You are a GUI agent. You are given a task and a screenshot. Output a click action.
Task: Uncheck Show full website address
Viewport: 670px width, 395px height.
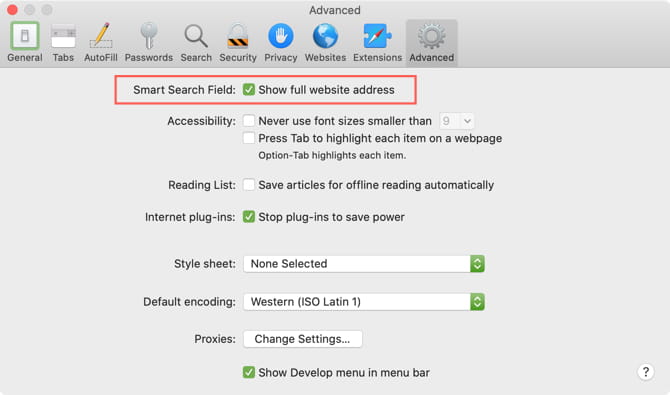point(249,90)
